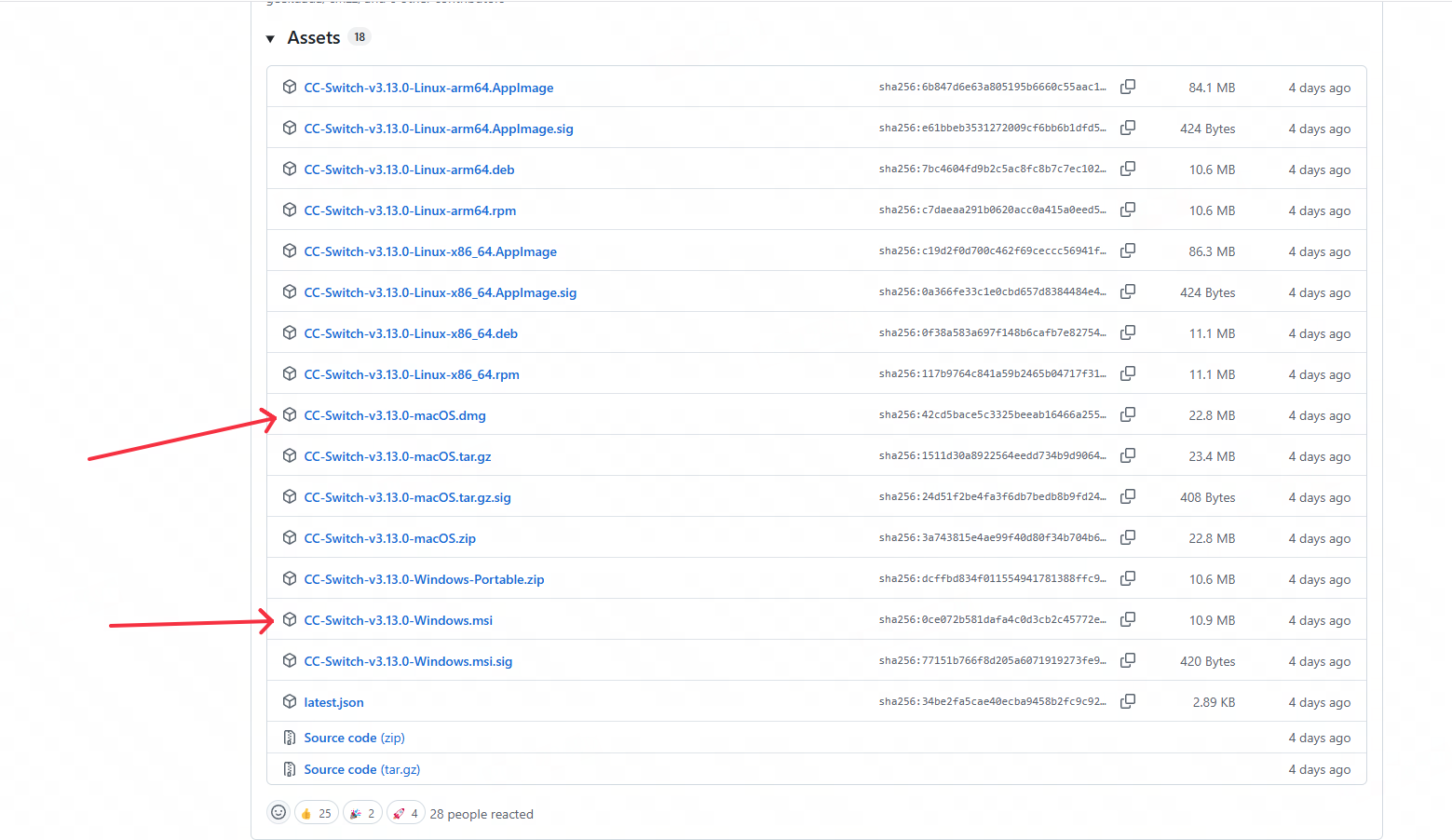Download Source code (zip)
1452x840 pixels.
click(x=354, y=738)
